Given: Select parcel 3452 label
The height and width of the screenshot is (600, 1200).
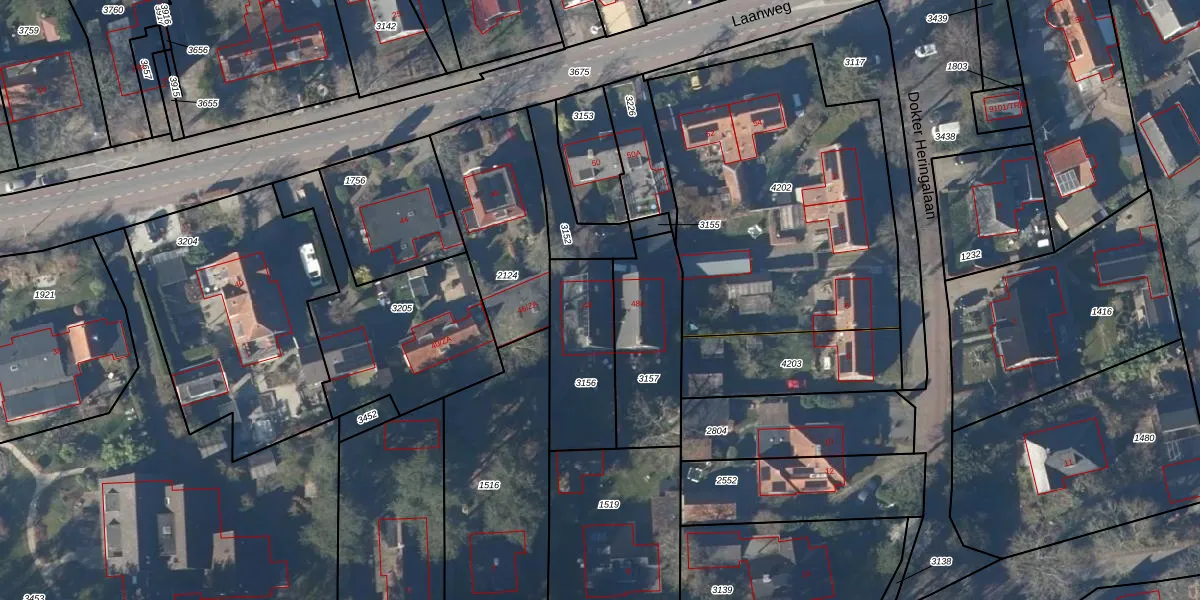Looking at the screenshot, I should 368,416.
